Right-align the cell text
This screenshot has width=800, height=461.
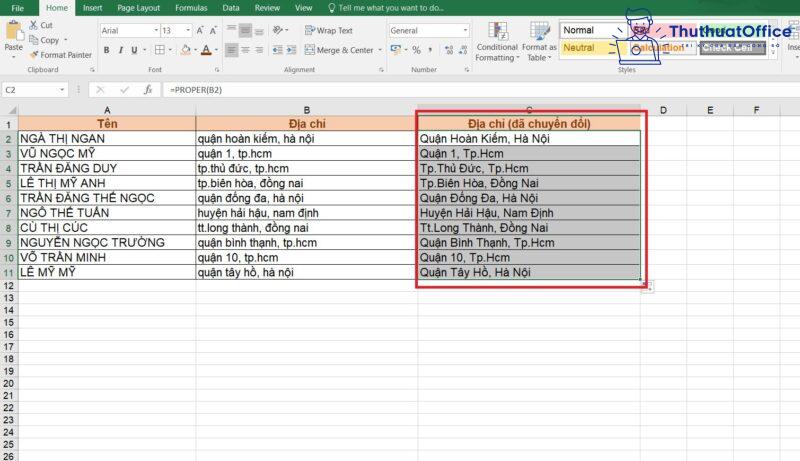tap(259, 50)
